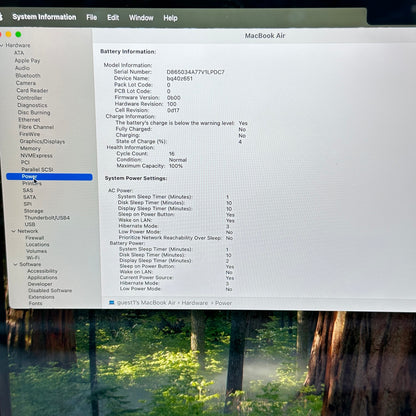Select Memory in the sidebar
The width and height of the screenshot is (416, 416).
pyautogui.click(x=30, y=148)
